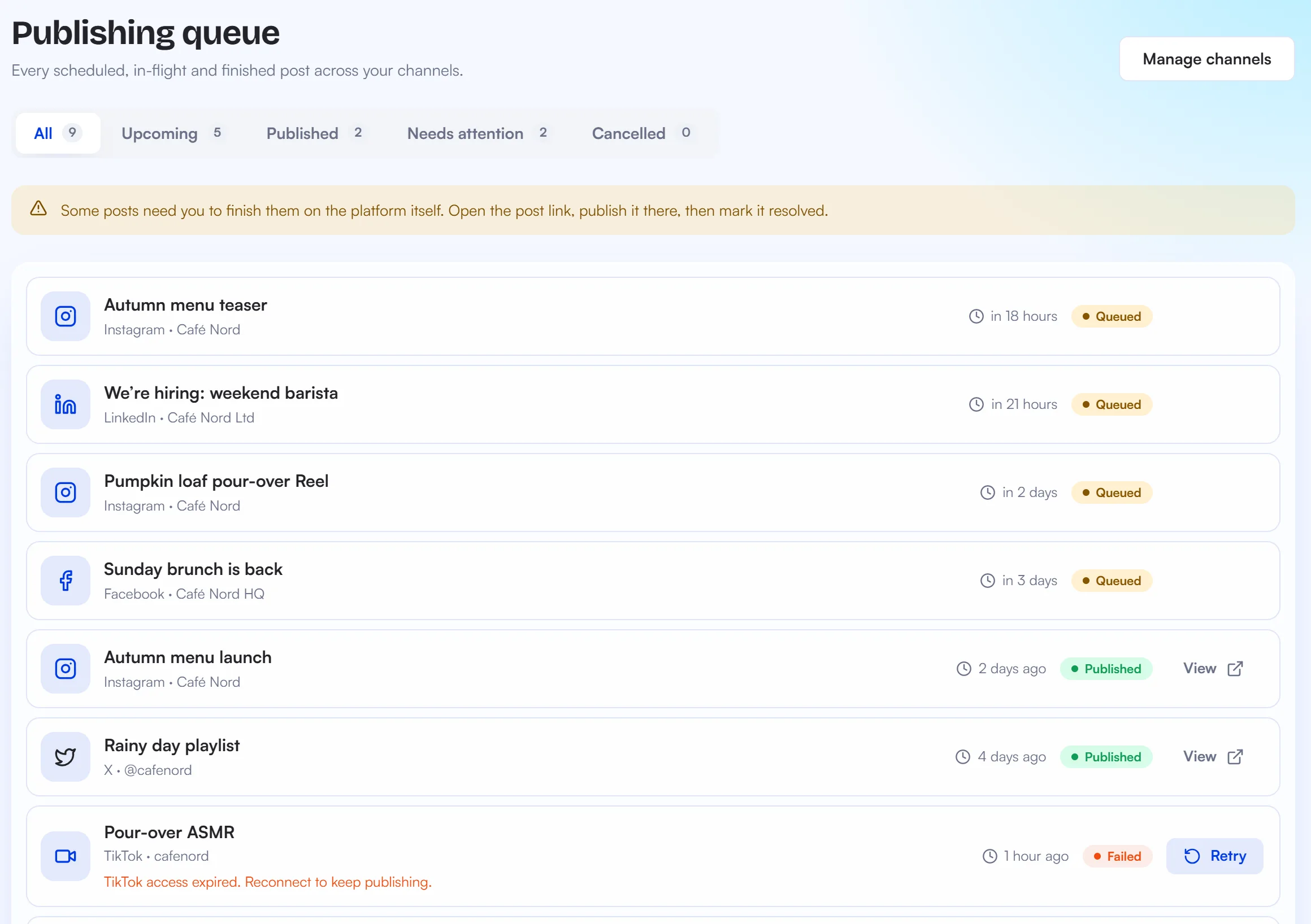Open the Pour-over ASMR title

click(169, 832)
